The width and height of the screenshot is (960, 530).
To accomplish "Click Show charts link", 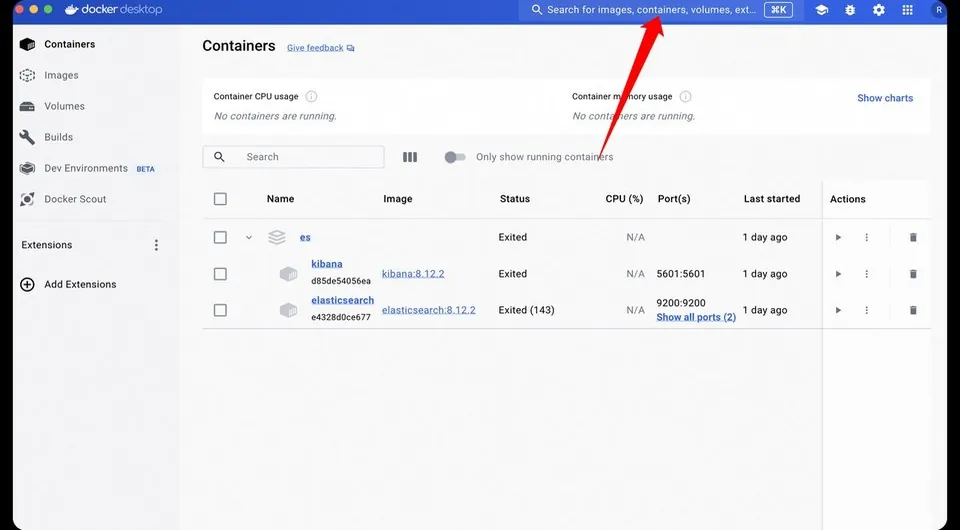I will coord(885,98).
